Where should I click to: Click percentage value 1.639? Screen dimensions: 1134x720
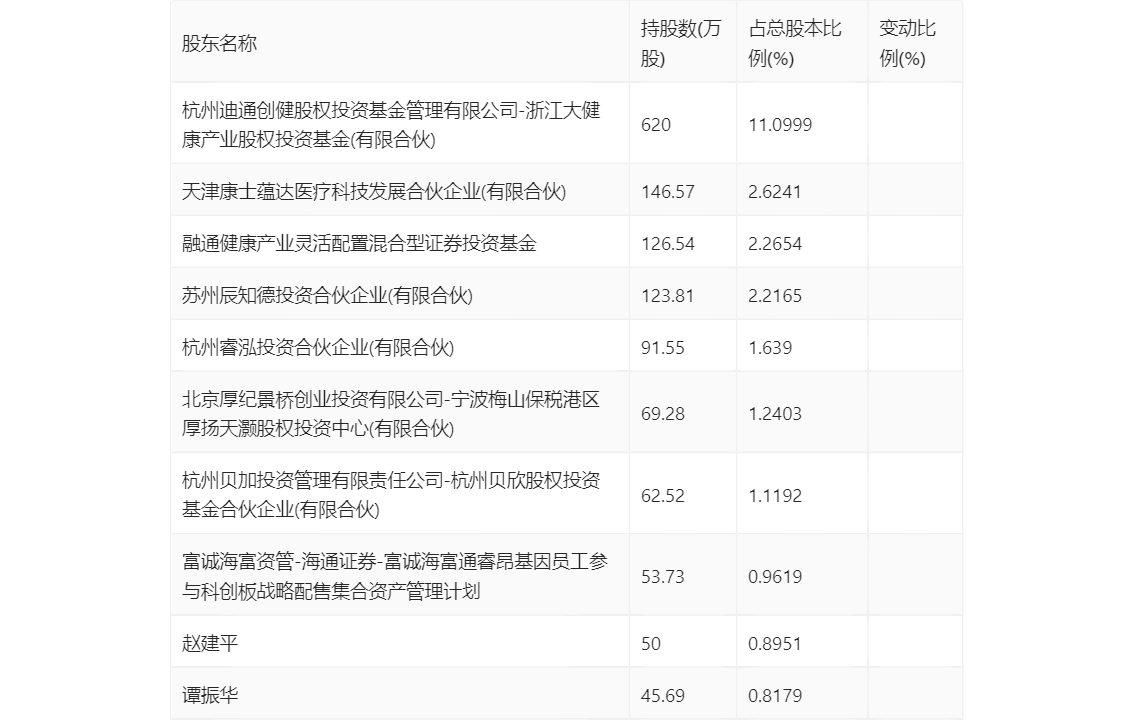[x=770, y=348]
